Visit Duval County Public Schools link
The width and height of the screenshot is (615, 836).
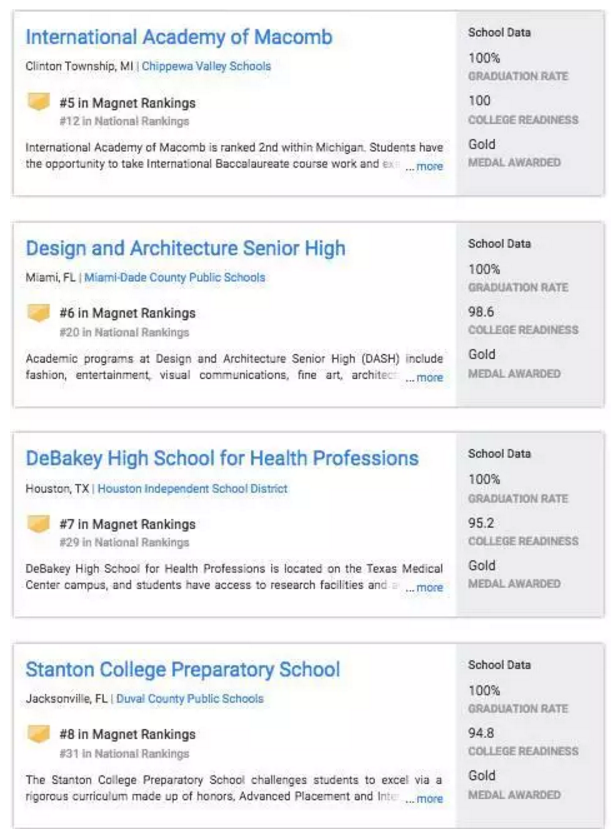190,699
